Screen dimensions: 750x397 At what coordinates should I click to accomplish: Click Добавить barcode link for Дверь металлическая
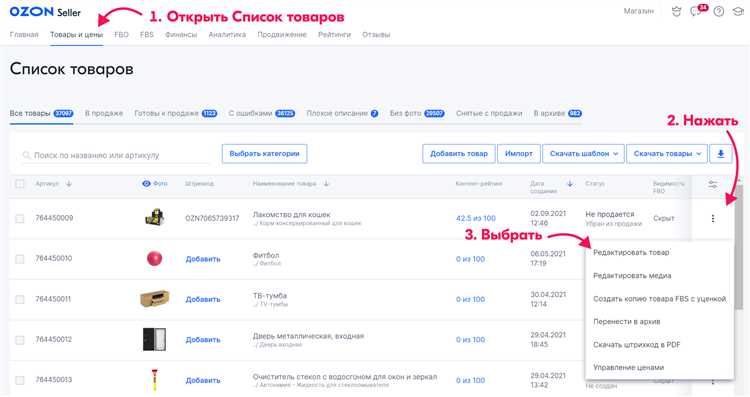coord(203,339)
